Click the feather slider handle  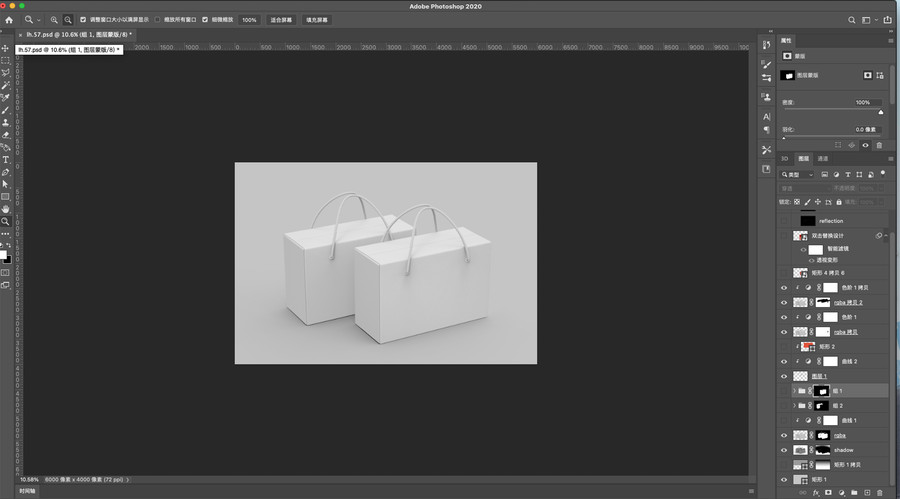coord(784,138)
